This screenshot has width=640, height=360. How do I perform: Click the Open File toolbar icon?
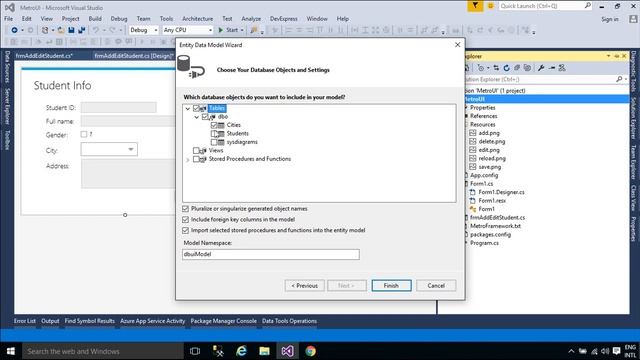(x=61, y=30)
